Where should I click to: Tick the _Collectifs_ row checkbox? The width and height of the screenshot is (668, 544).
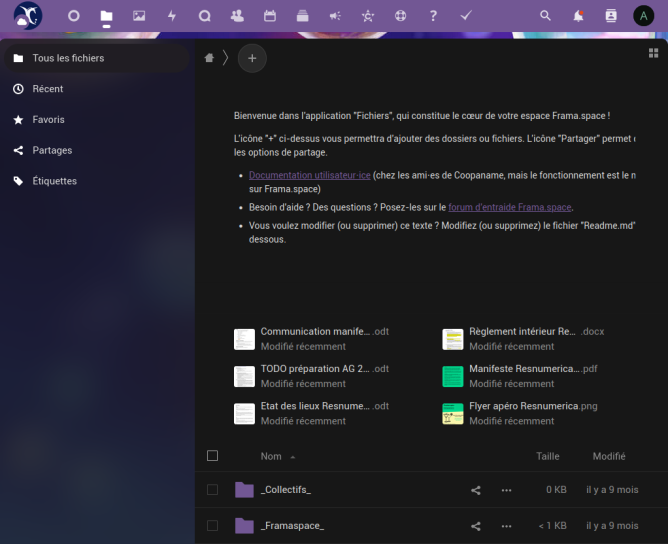click(x=212, y=489)
